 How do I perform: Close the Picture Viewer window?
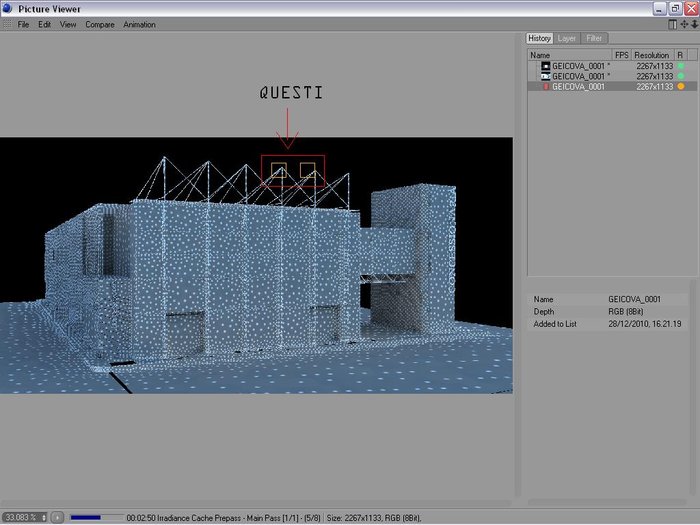click(x=692, y=8)
